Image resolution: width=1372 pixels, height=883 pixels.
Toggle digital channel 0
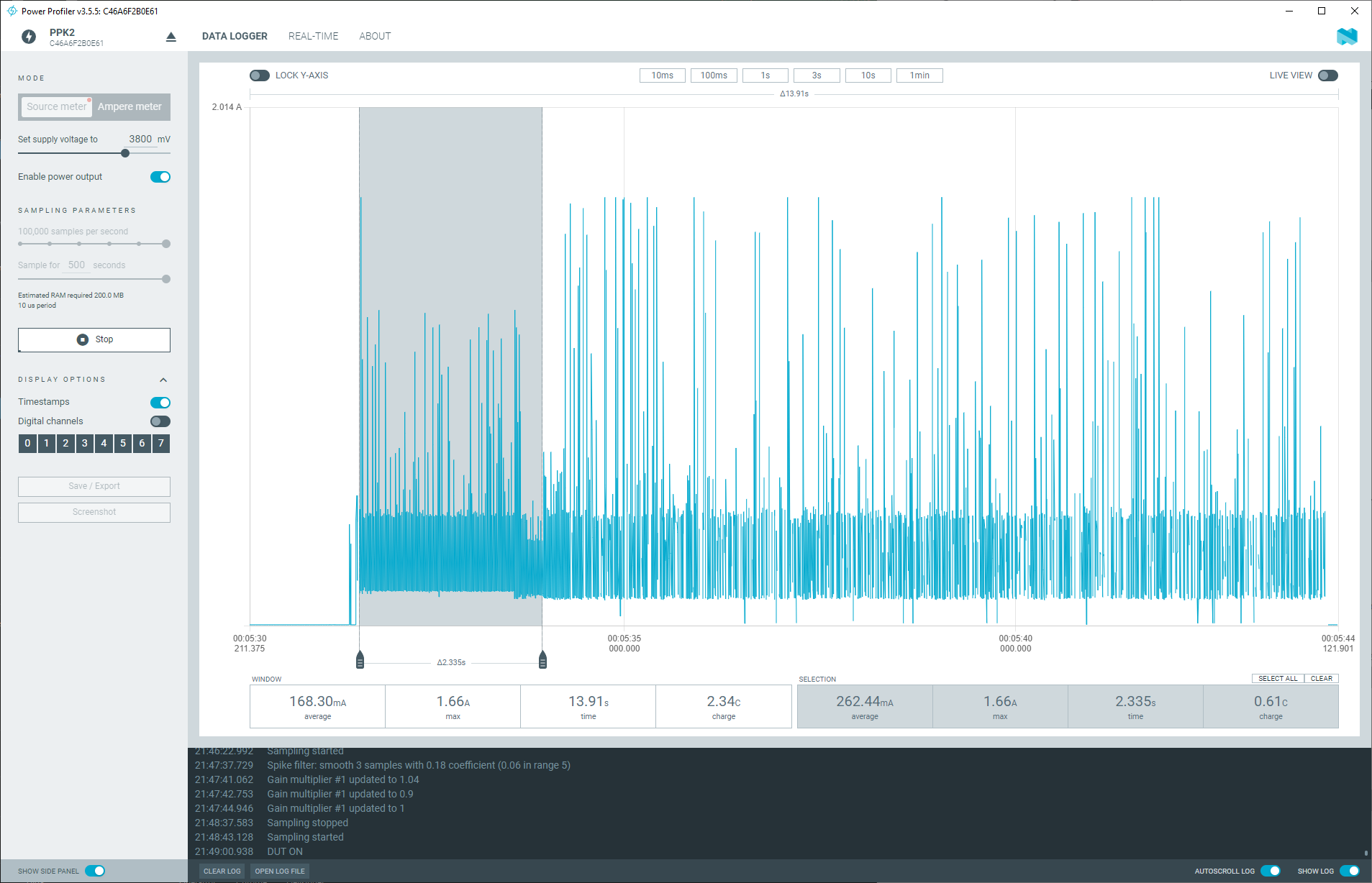27,444
